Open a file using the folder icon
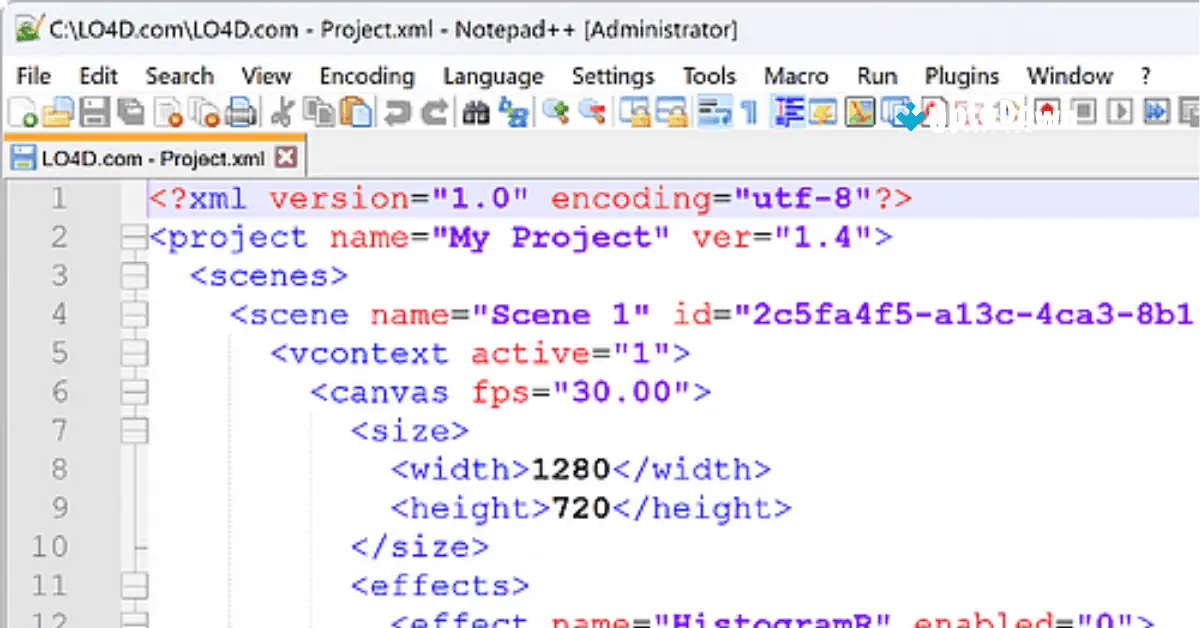The image size is (1200, 628). (57, 112)
